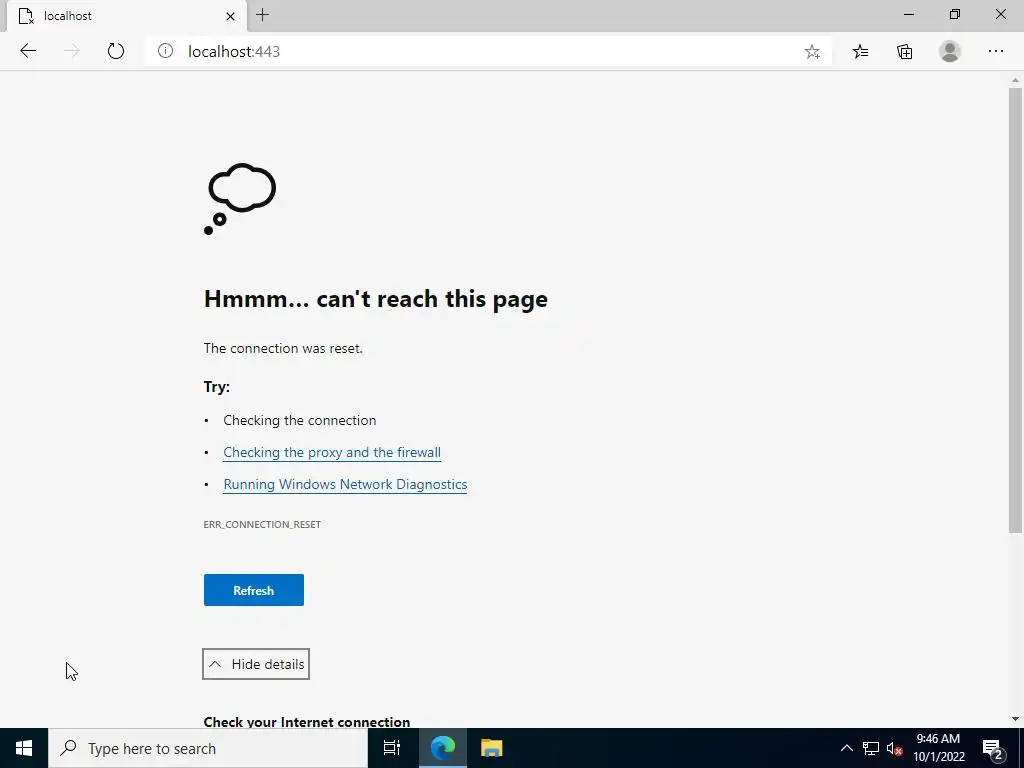The height and width of the screenshot is (768, 1024).
Task: Open File Explorer from the taskbar
Action: pyautogui.click(x=491, y=748)
